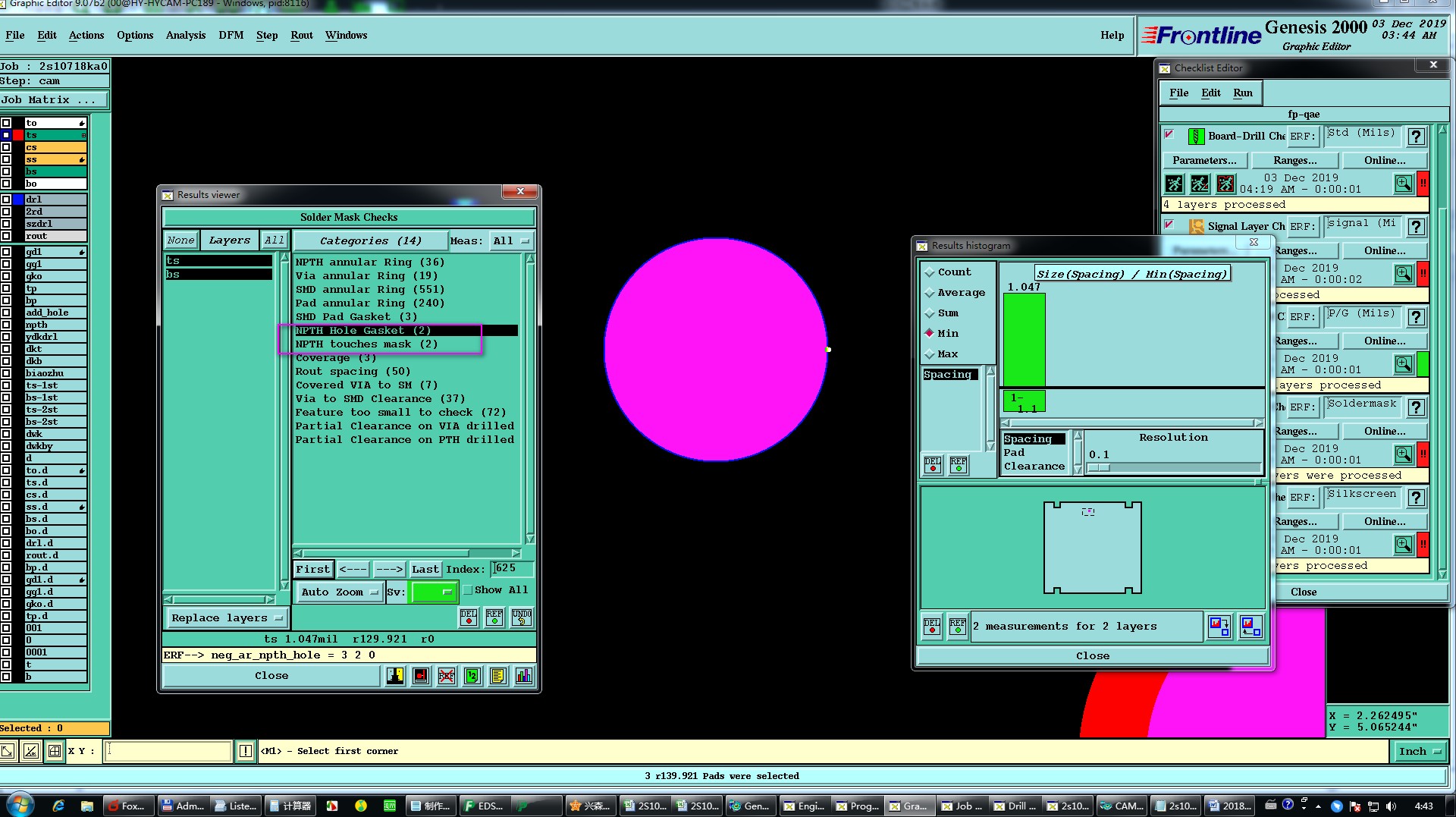1456x817 pixels.
Task: Click the DEL icon in Results viewer
Action: tap(469, 617)
